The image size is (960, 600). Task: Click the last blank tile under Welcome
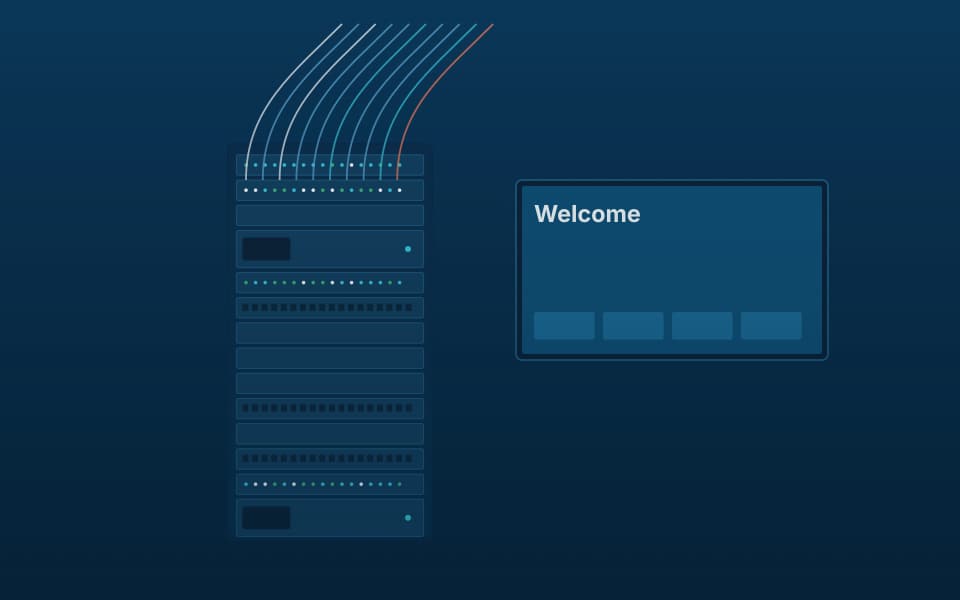(771, 326)
